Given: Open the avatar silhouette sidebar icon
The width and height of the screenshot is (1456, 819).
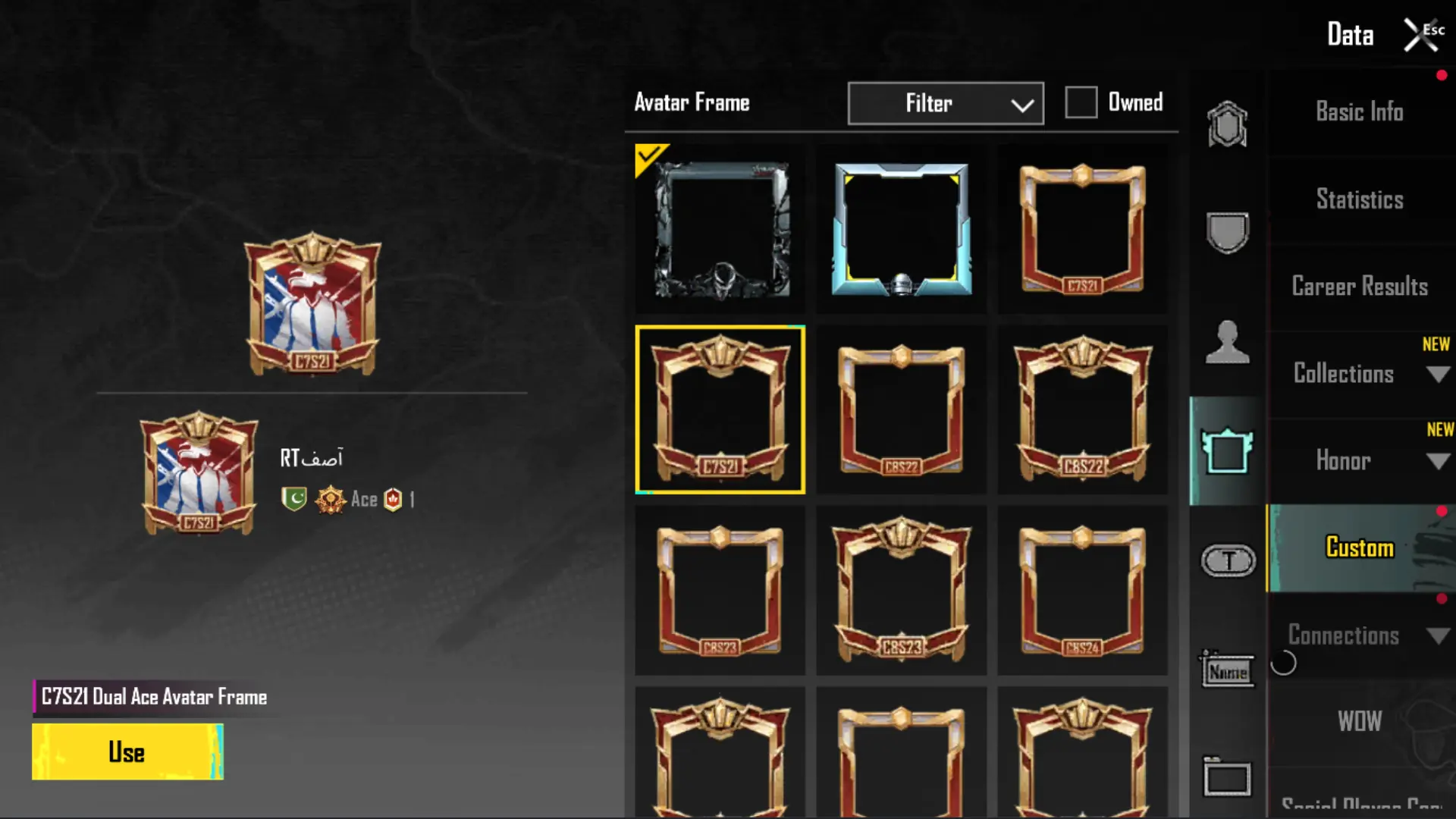Looking at the screenshot, I should 1227,342.
